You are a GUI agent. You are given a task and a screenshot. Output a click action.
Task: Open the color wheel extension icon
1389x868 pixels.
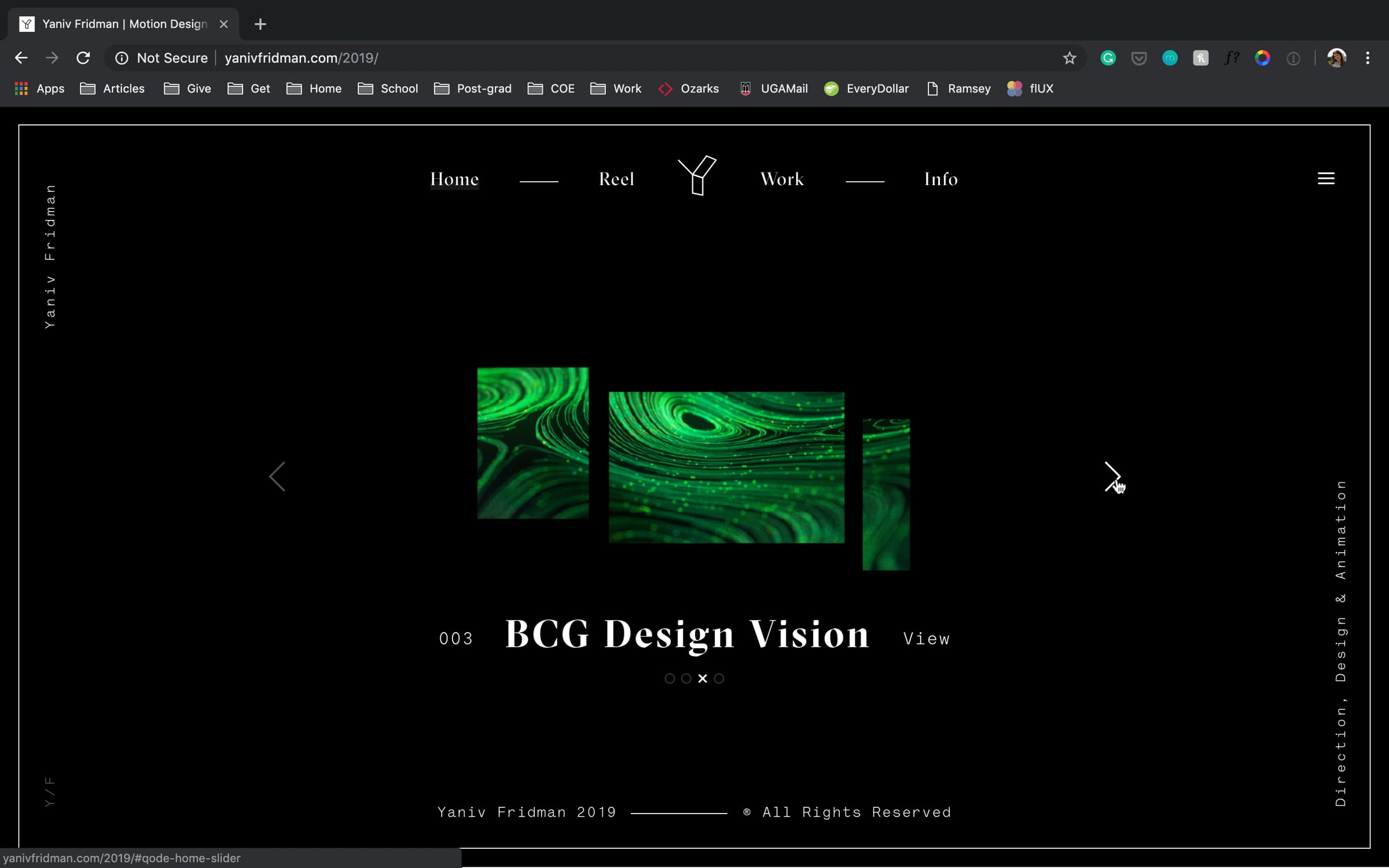1262,58
